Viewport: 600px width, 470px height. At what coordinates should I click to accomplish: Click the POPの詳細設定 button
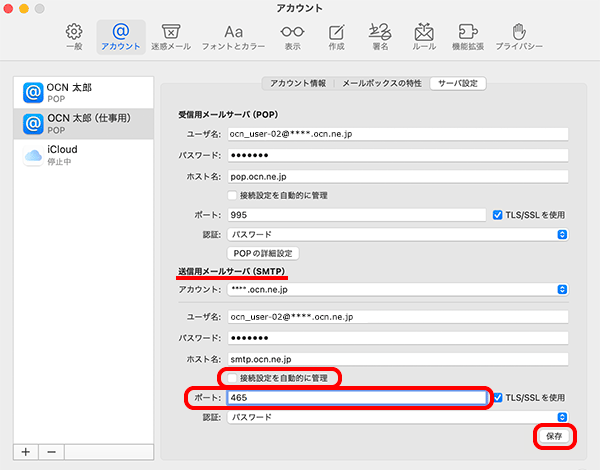[x=263, y=253]
